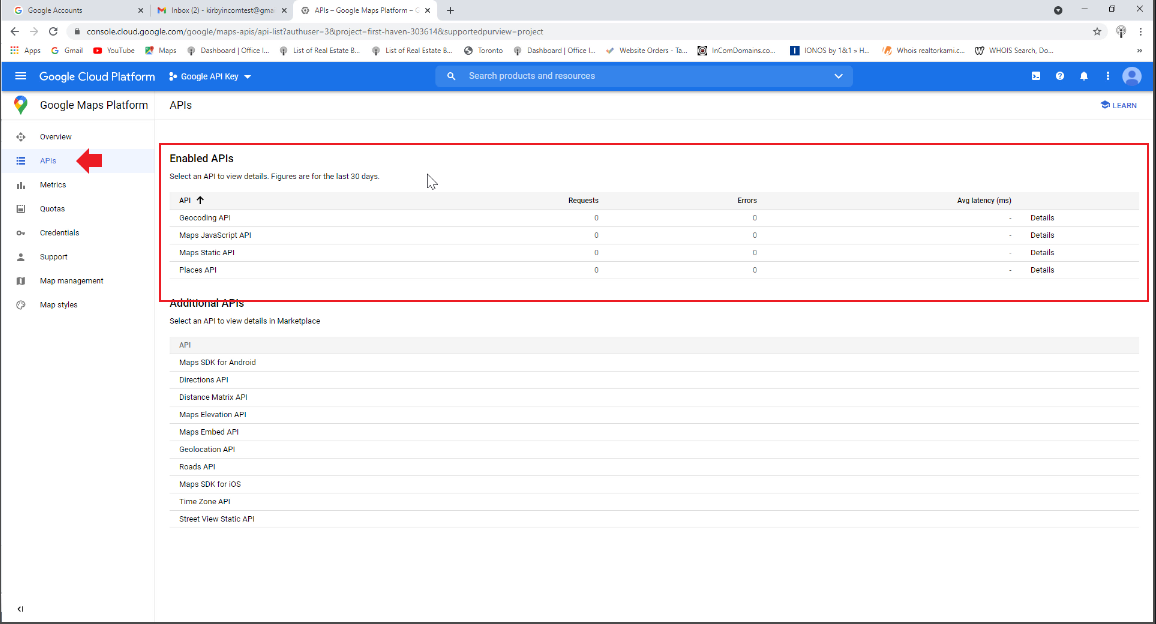Click the Maps JavaScript API entry
Screen dimensions: 1156x624
click(215, 235)
